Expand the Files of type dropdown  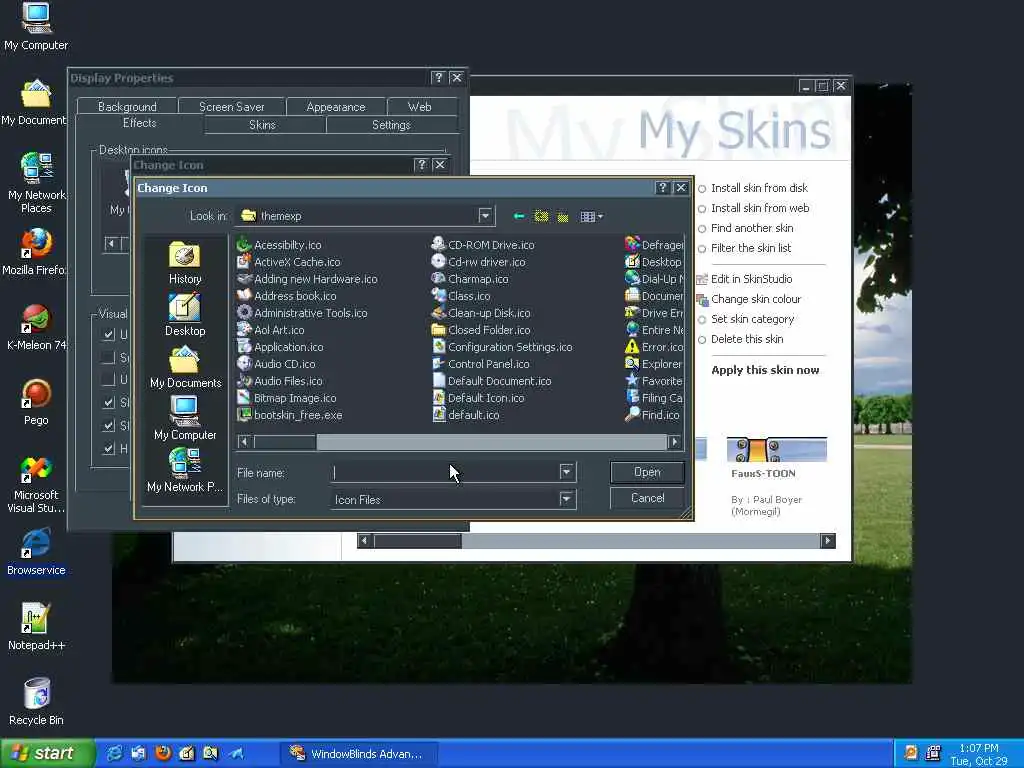tap(566, 499)
